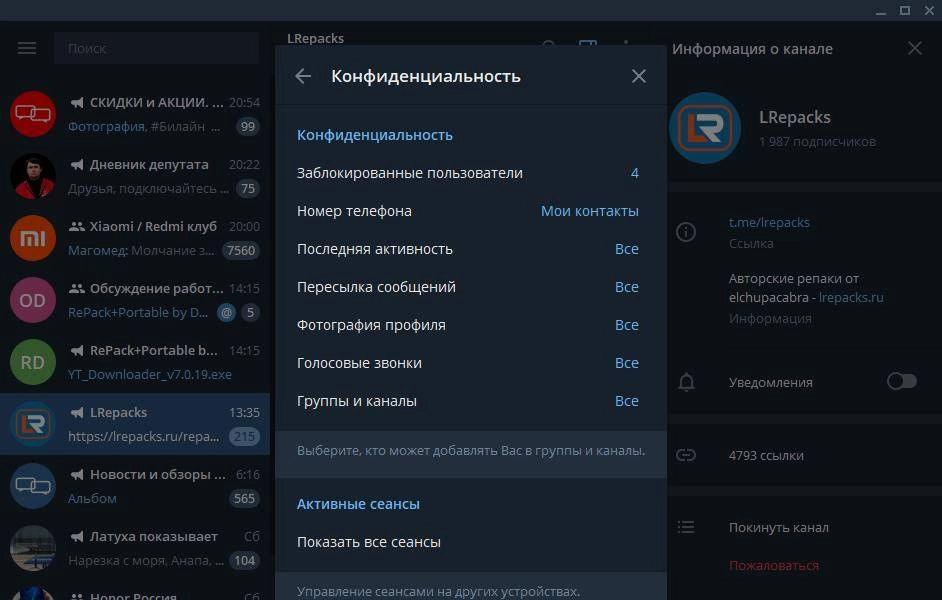This screenshot has height=600, width=942.
Task: Click Покинуть канал
Action: click(x=779, y=527)
